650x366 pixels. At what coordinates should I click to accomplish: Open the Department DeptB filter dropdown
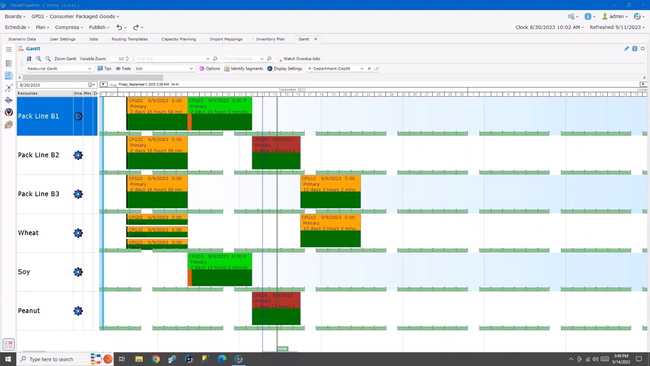pyautogui.click(x=362, y=69)
